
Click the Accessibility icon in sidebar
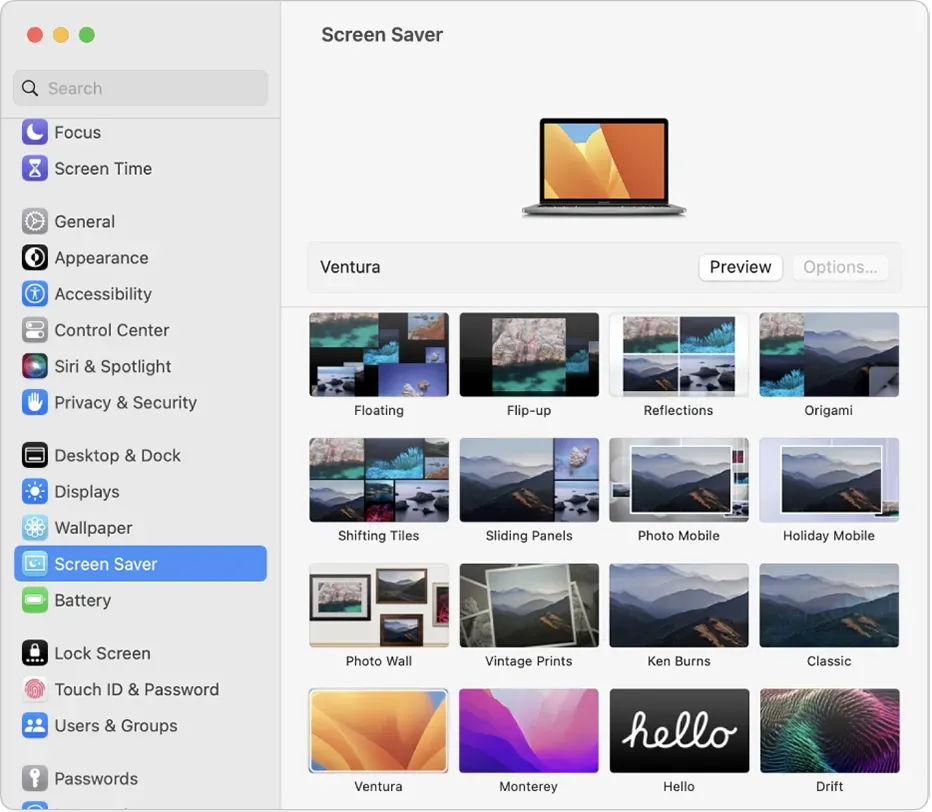point(35,294)
